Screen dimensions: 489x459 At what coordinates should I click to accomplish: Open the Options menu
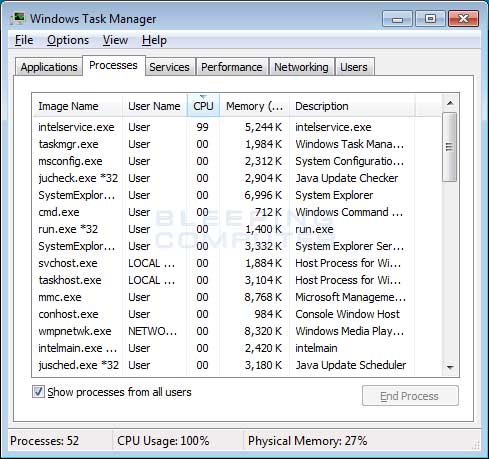pyautogui.click(x=68, y=40)
